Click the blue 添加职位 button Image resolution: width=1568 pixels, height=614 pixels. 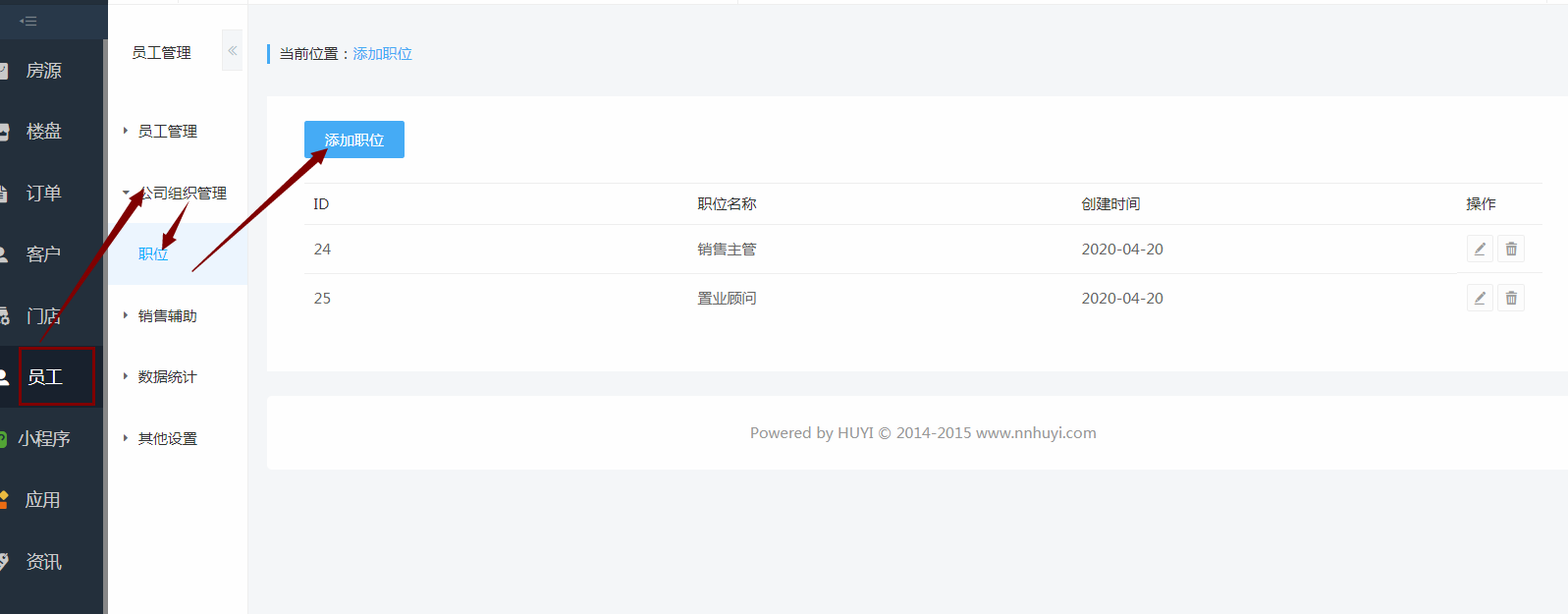click(x=354, y=140)
